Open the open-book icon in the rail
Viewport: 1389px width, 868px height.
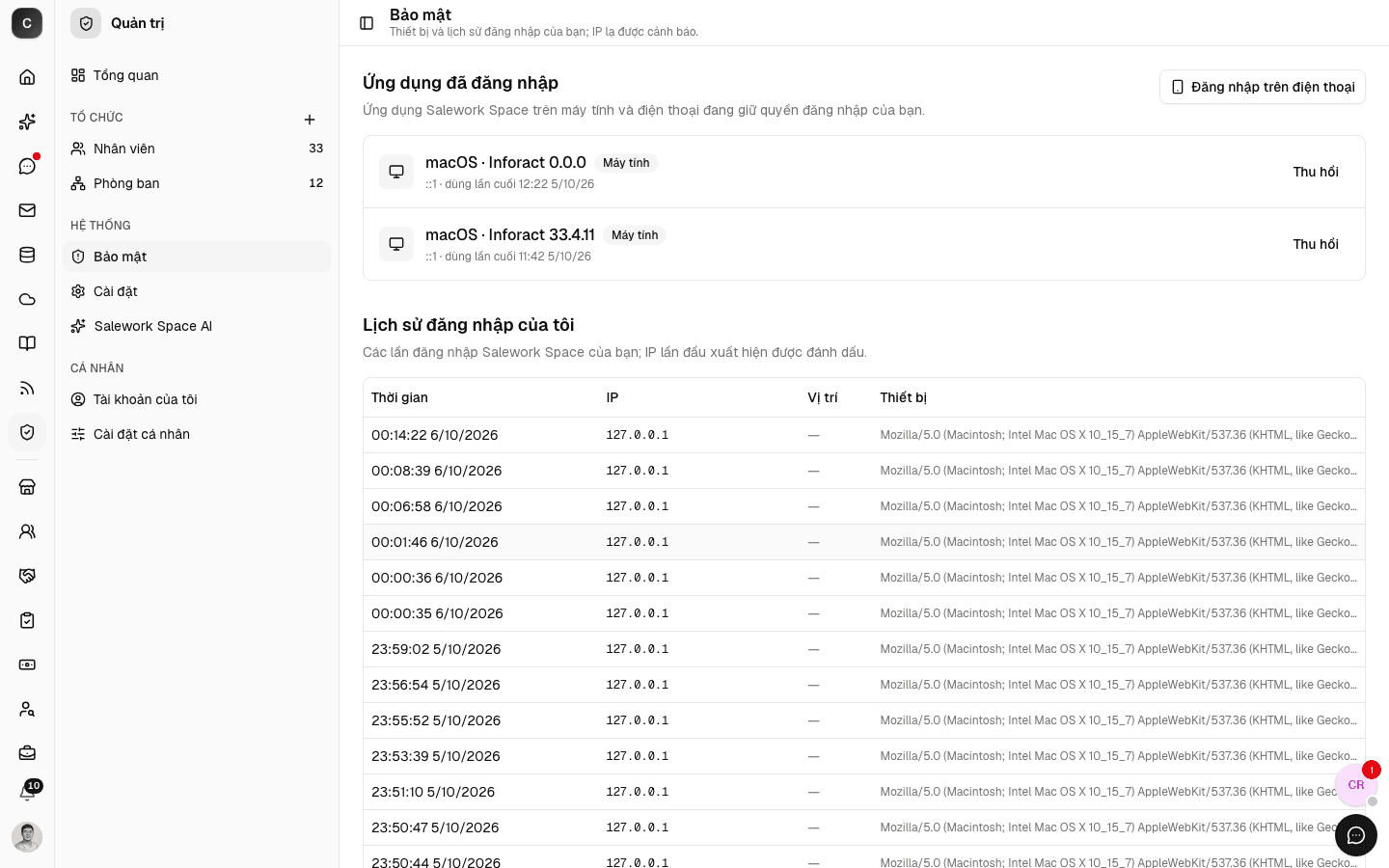pyautogui.click(x=27, y=343)
